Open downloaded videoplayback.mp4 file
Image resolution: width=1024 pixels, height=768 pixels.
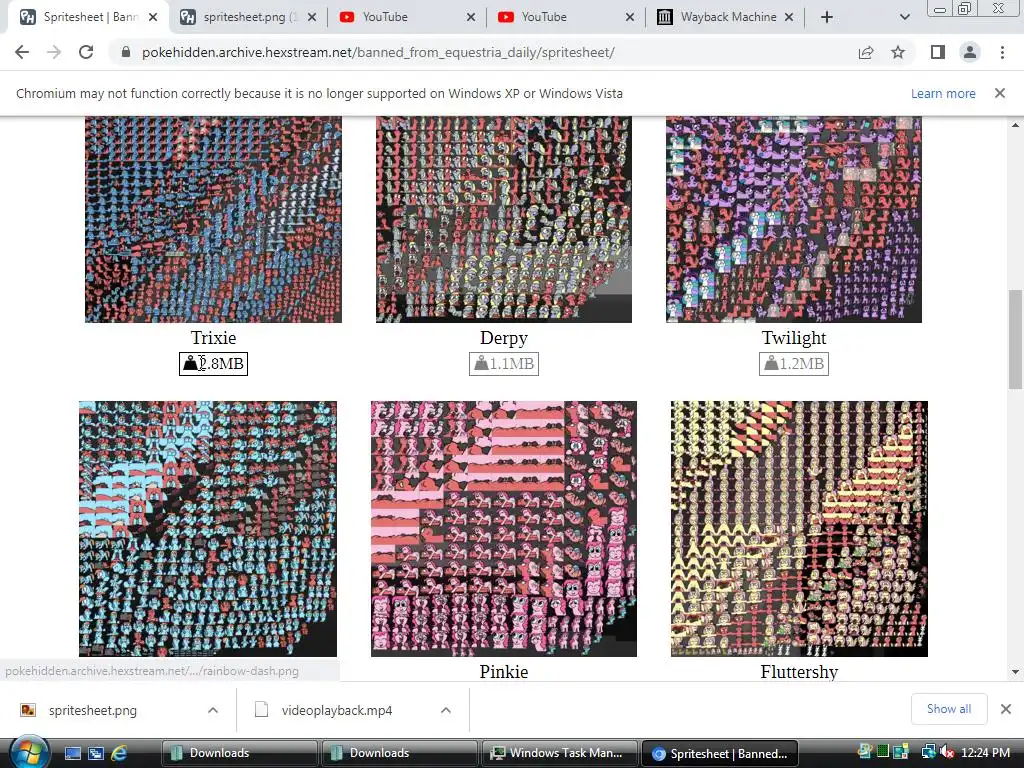[336, 710]
